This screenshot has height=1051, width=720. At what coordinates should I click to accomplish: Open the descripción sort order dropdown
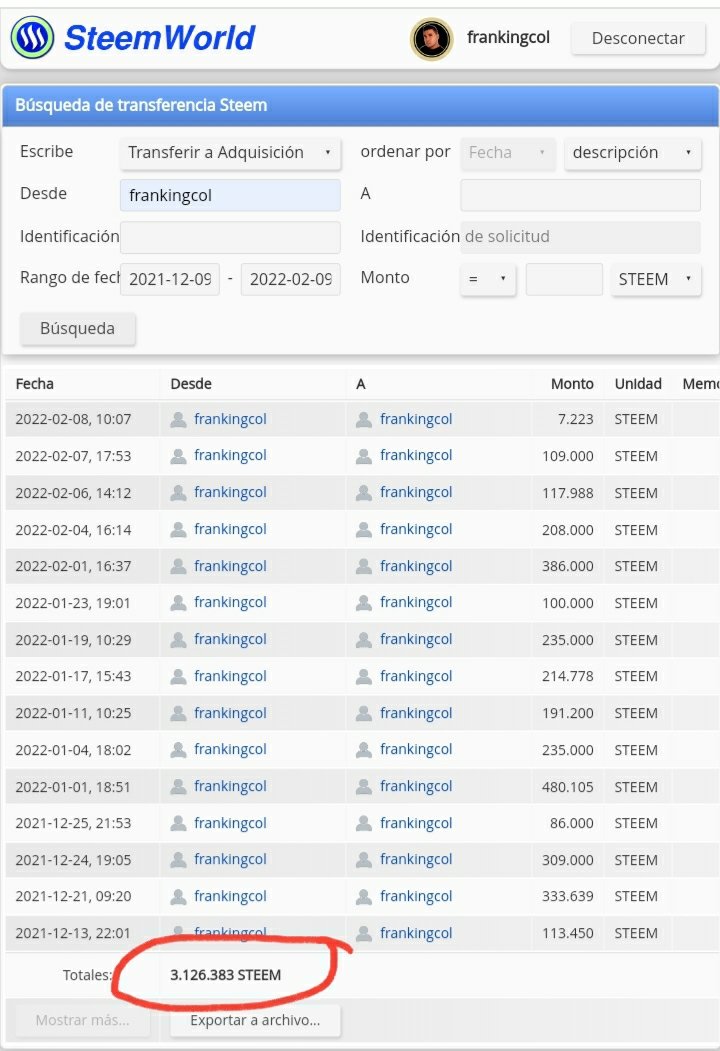tap(633, 153)
